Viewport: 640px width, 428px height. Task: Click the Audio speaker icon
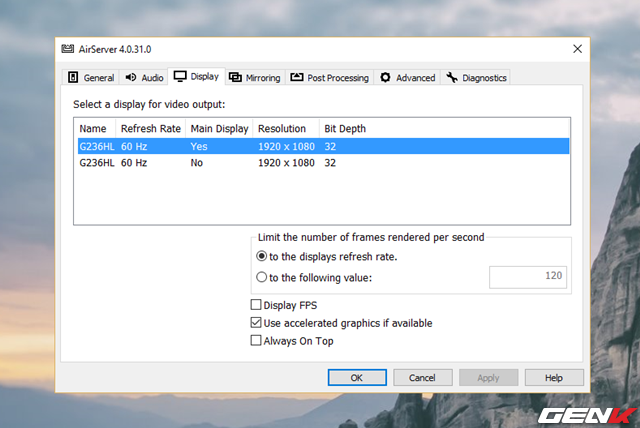pyautogui.click(x=131, y=77)
